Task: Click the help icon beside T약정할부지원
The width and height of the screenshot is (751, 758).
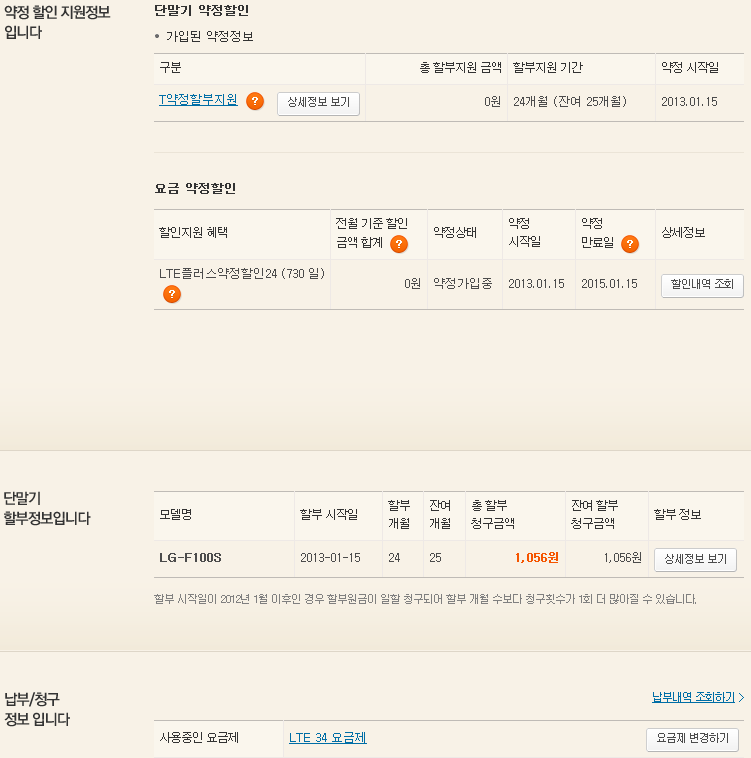Action: (x=255, y=102)
